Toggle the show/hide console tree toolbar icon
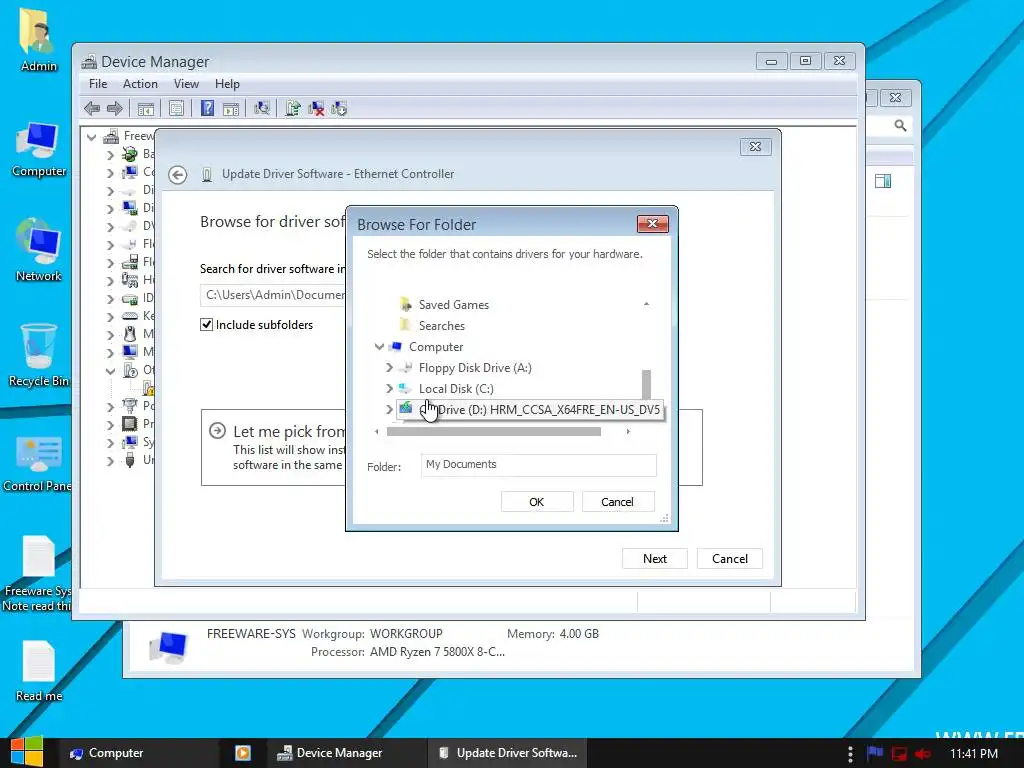Viewport: 1024px width, 768px height. 146,108
